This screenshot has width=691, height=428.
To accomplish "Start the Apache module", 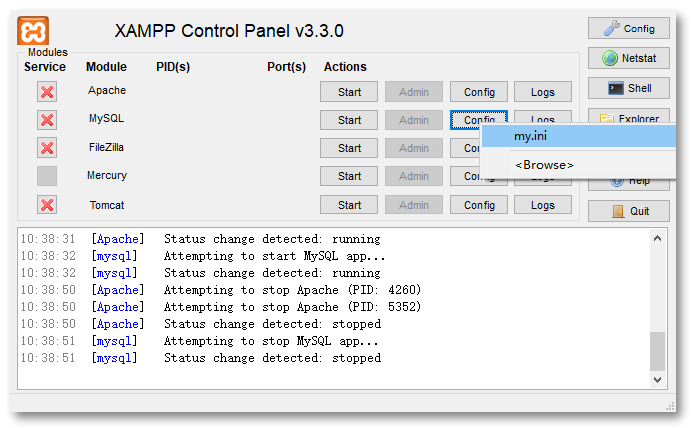I will tap(349, 92).
